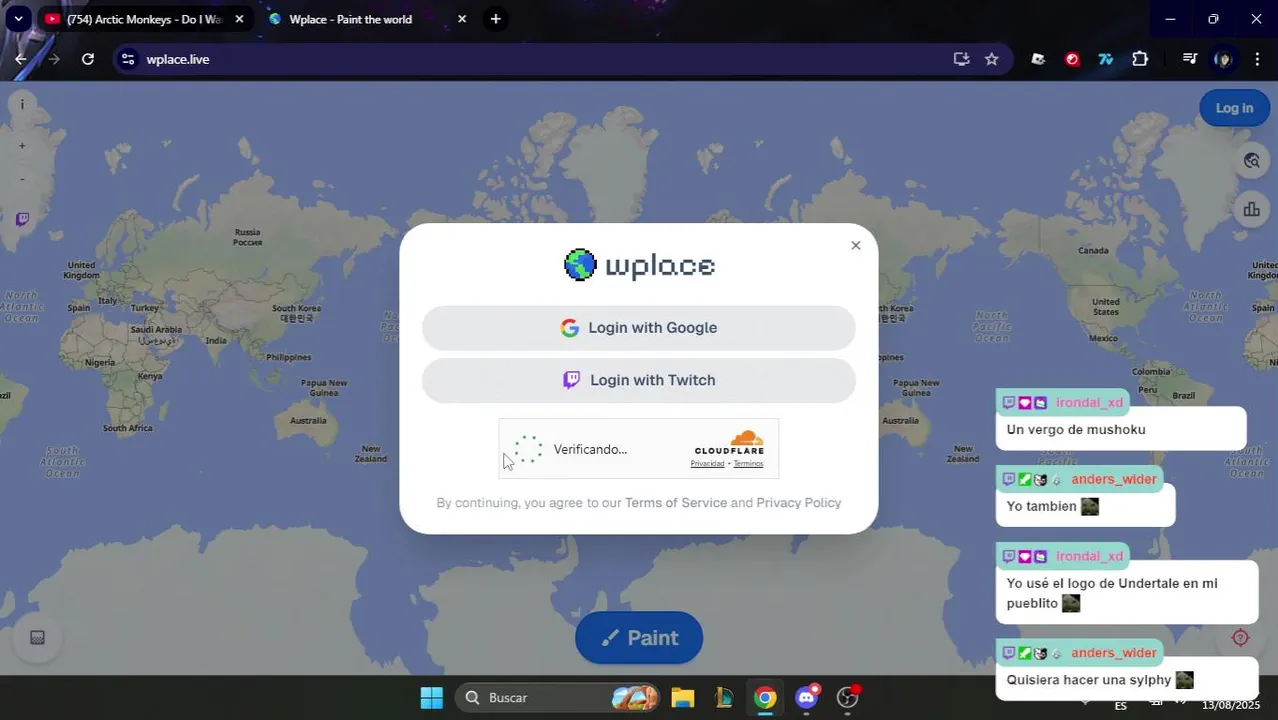
Task: Click the taskbar date 13/08/2025
Action: [x=1231, y=706]
